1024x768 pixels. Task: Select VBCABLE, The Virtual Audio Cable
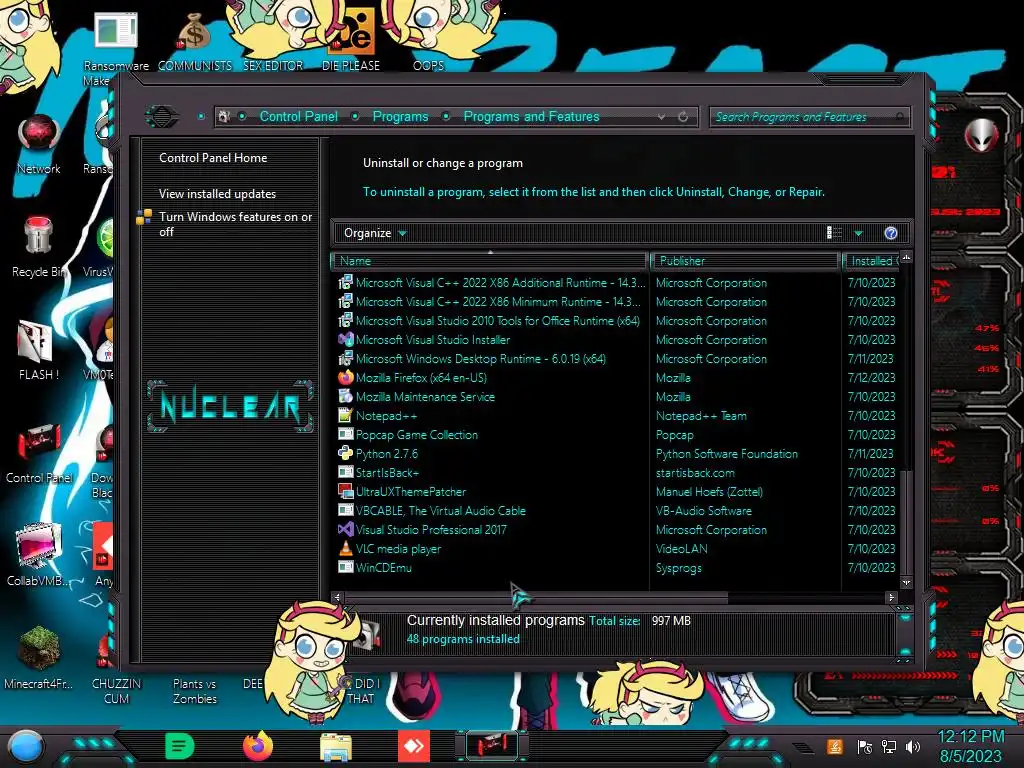[617, 510]
